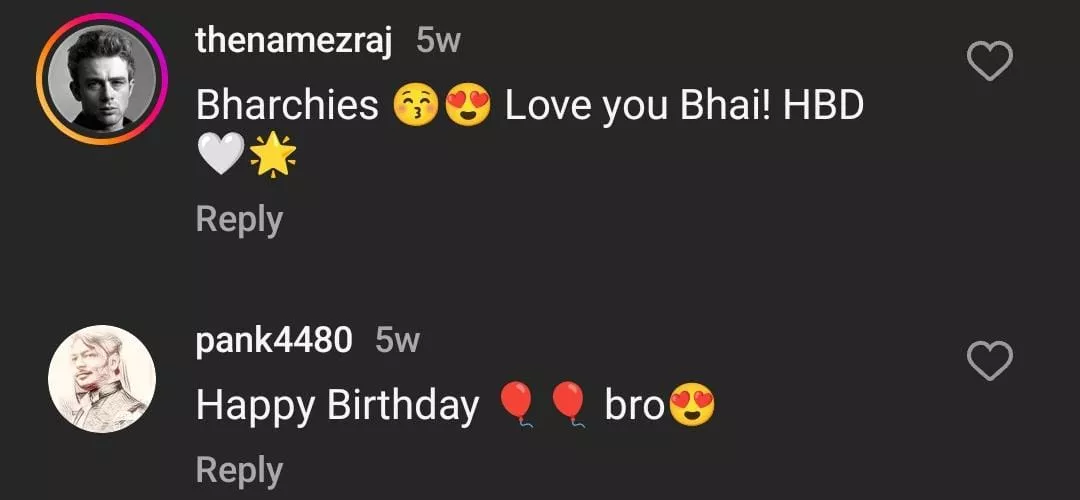Visit the thenamezraj username profile link
Screen dimensions: 1080x500
pyautogui.click(x=294, y=41)
